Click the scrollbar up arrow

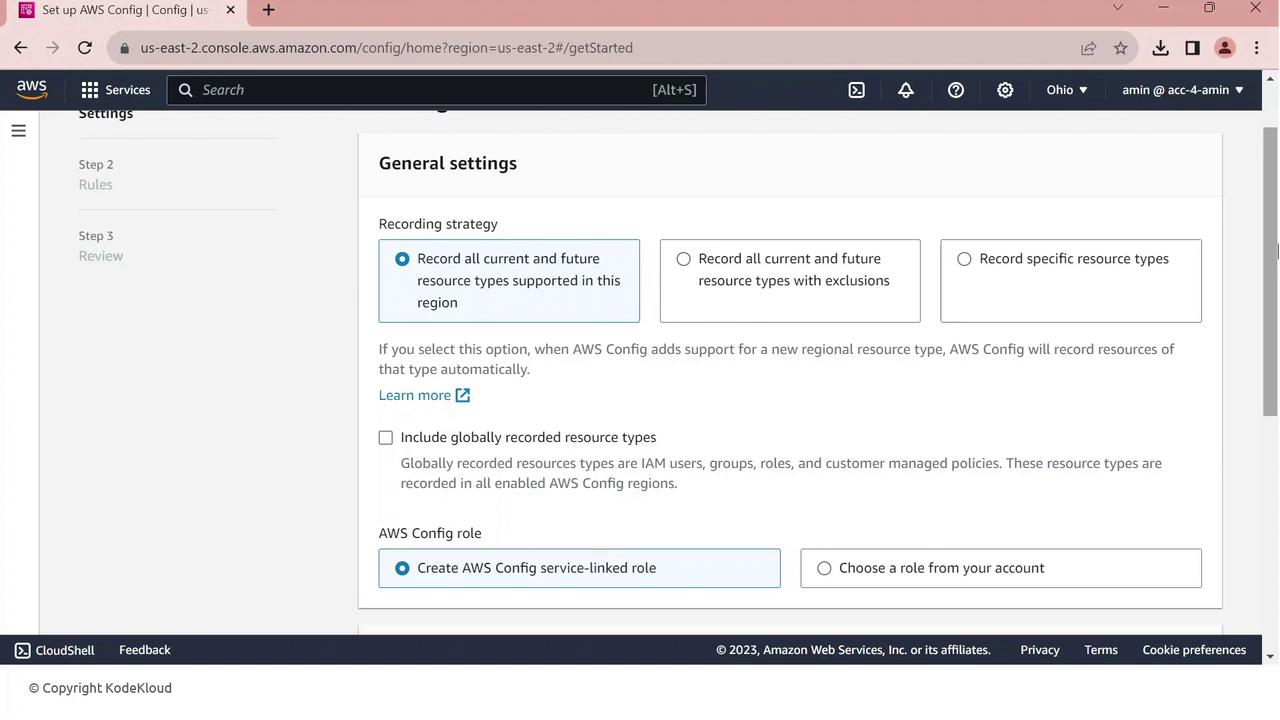point(1270,78)
